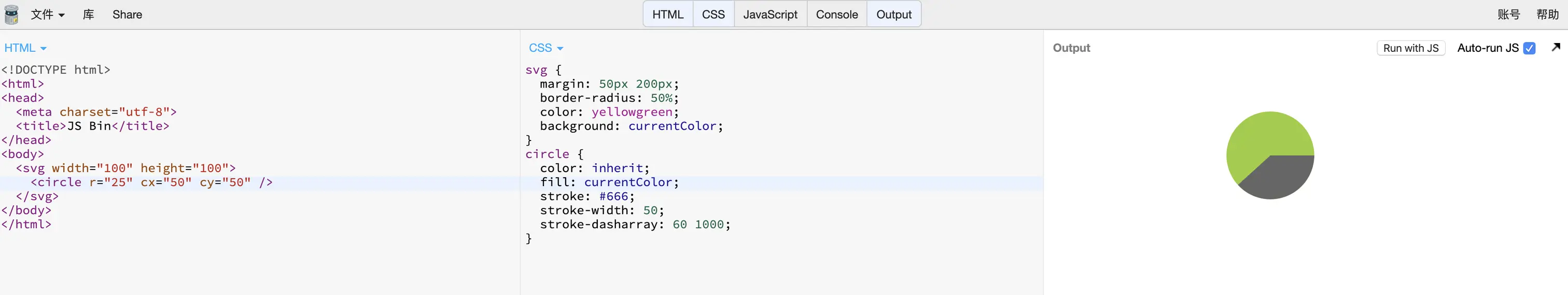Toggle the CSS panel tab
Viewport: 1568px width, 295px height.
[x=713, y=15]
